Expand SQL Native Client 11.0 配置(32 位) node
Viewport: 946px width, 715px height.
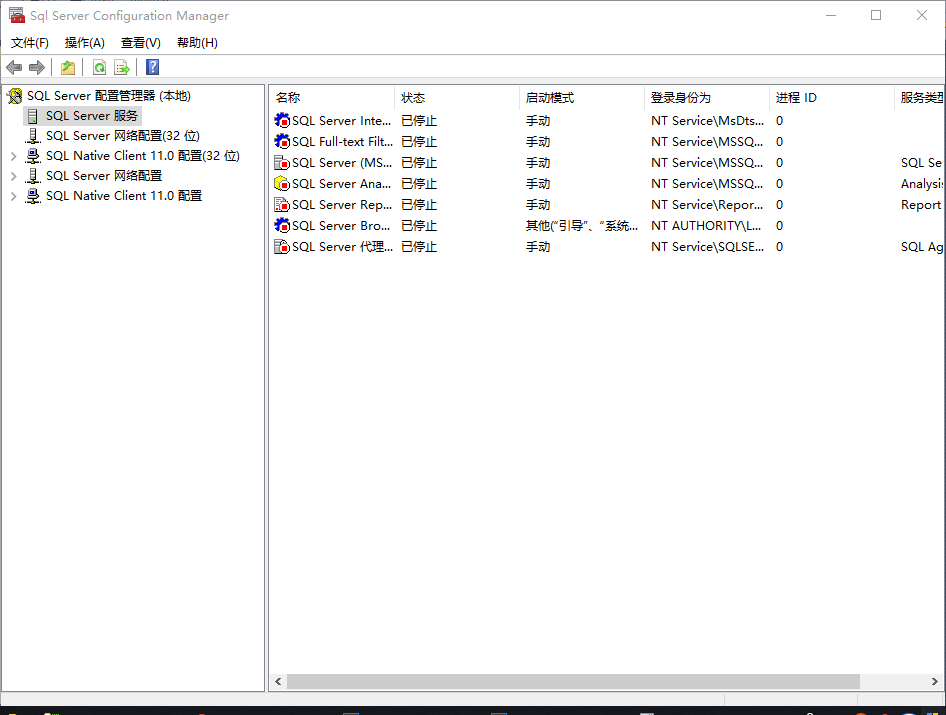pos(13,156)
